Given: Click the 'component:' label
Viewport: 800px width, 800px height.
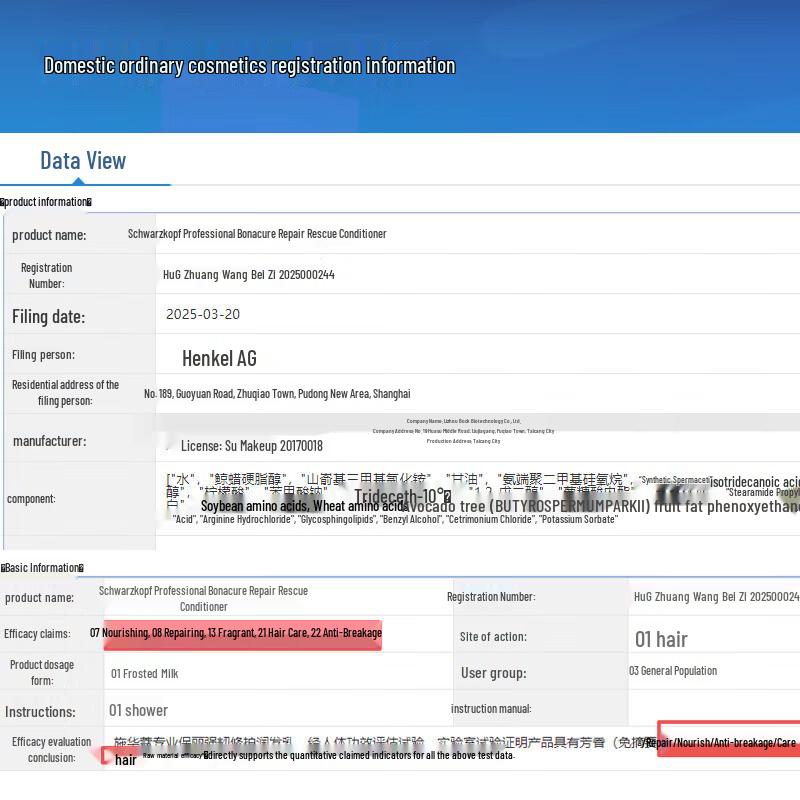Looking at the screenshot, I should pyautogui.click(x=31, y=499).
